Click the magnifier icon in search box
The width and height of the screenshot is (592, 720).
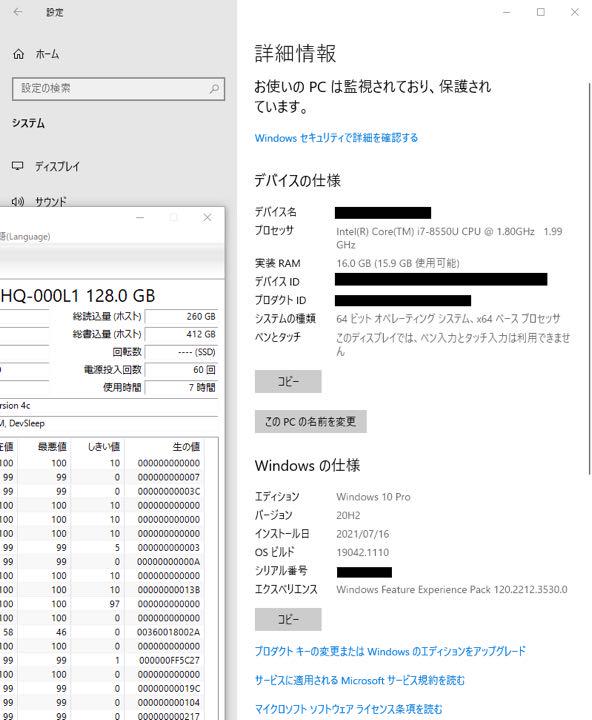(214, 89)
